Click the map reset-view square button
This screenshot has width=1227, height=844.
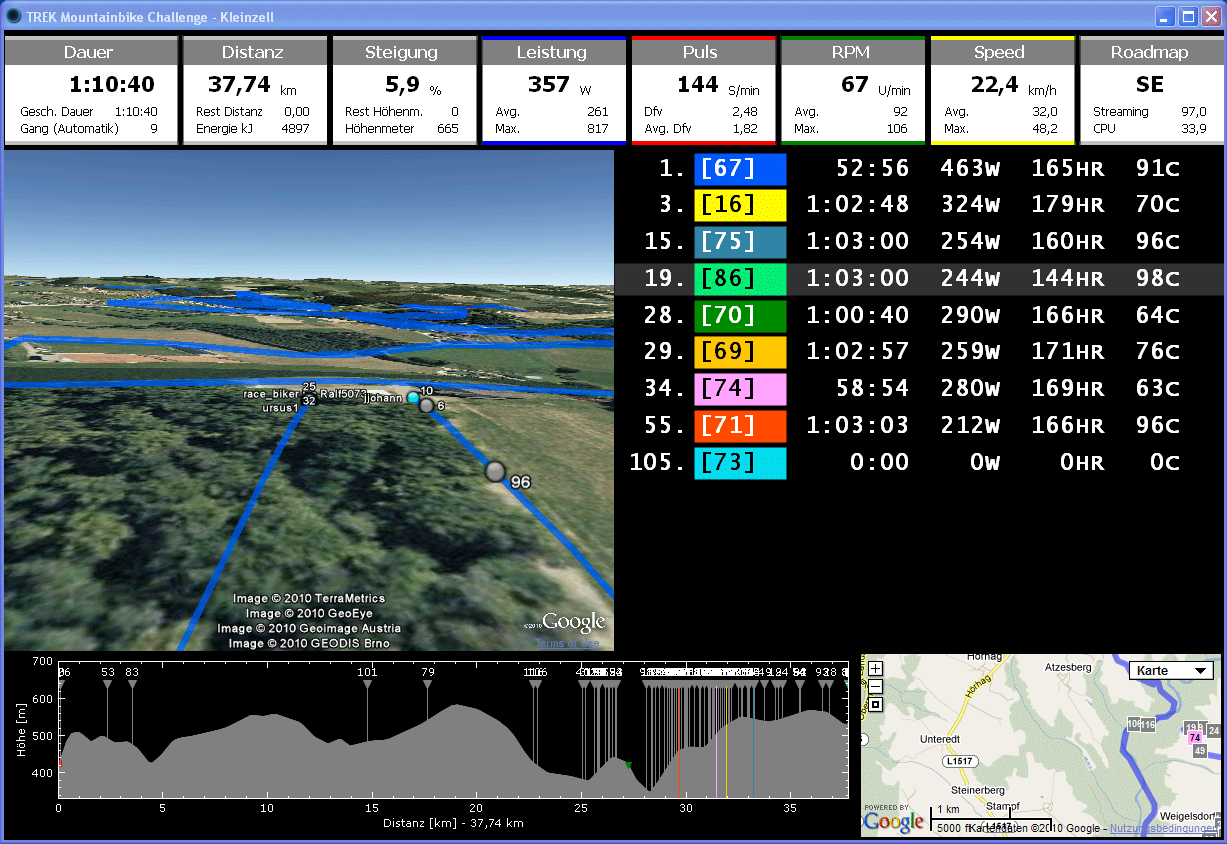(x=875, y=704)
